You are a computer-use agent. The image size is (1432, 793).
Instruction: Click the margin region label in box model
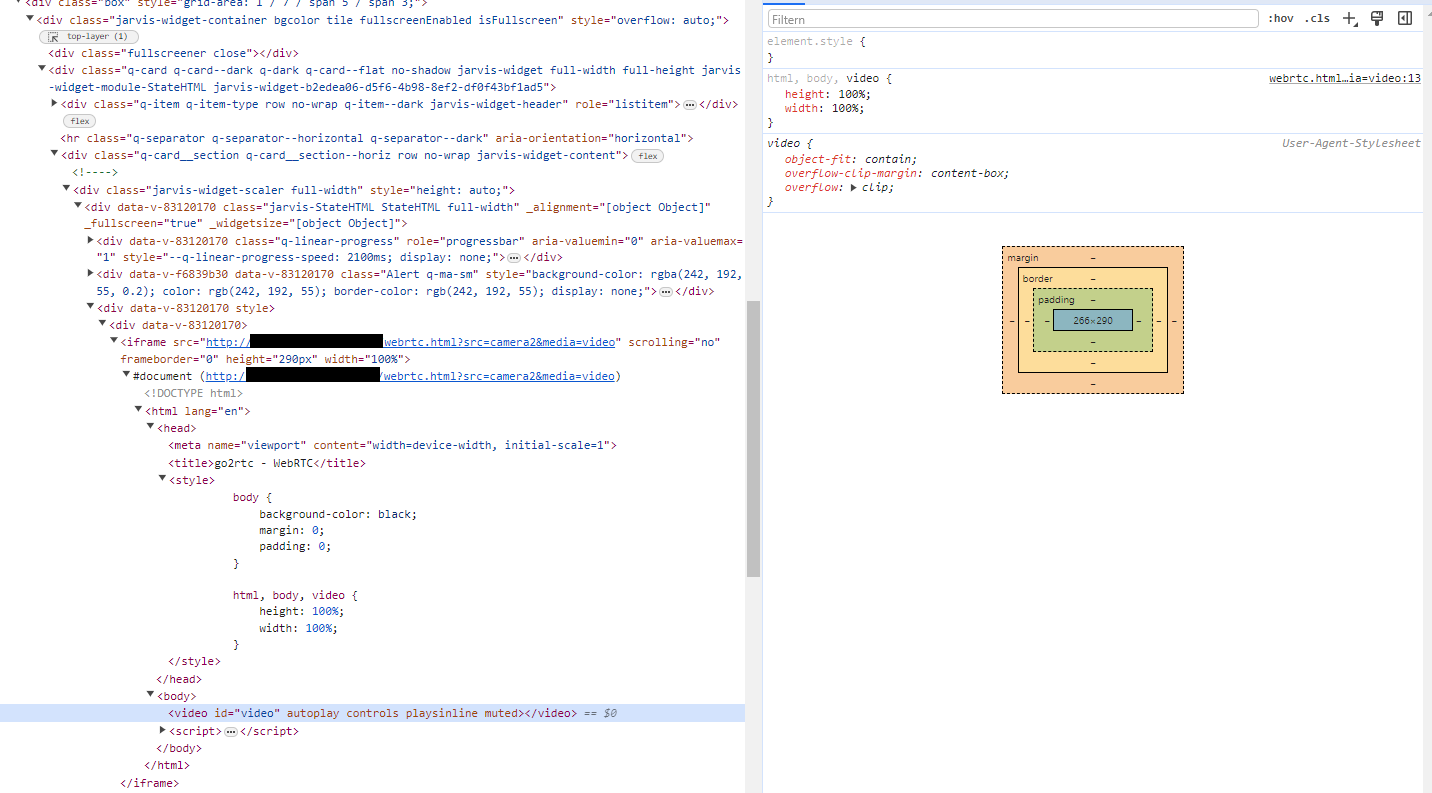tap(1023, 258)
